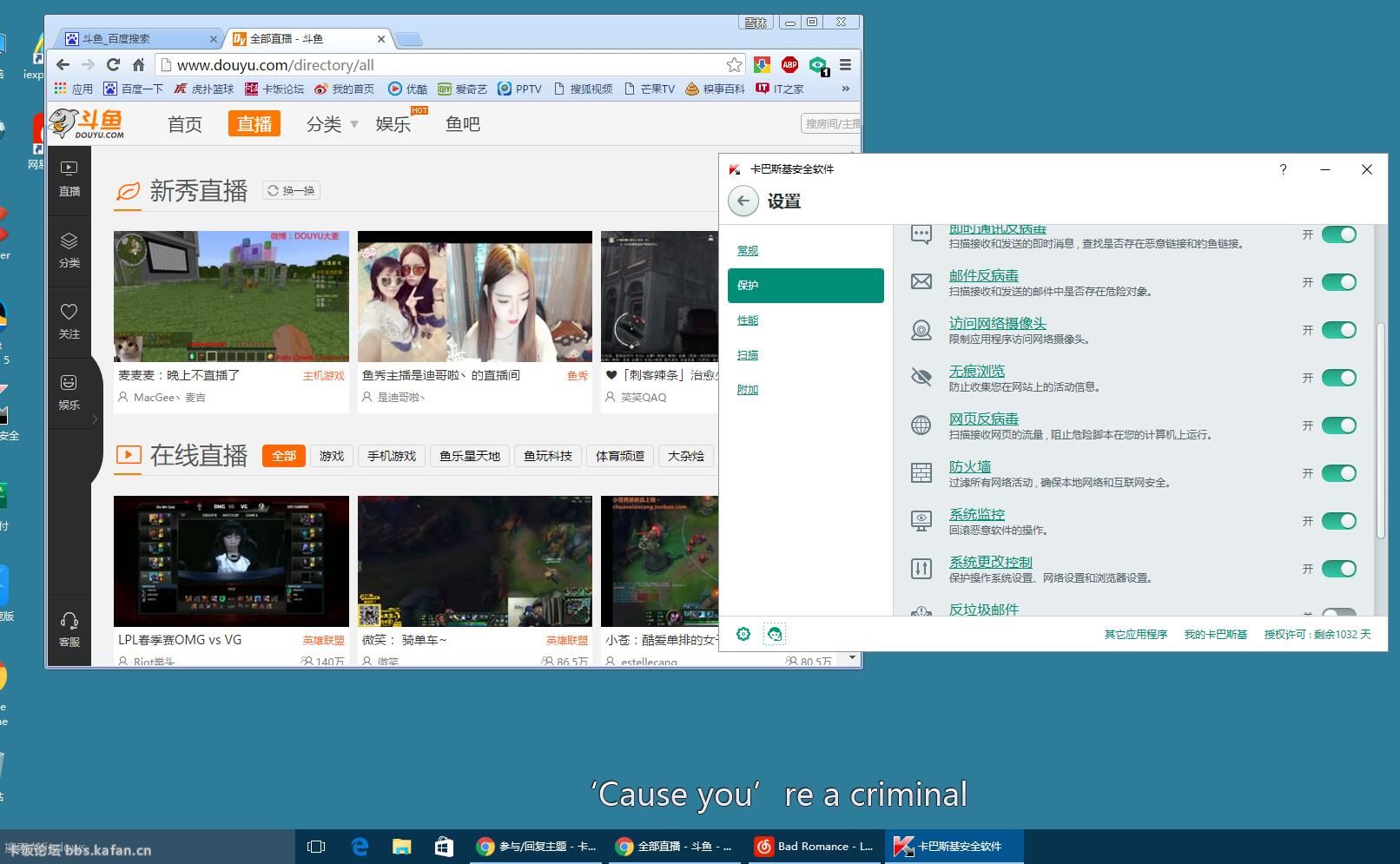
Task: Click the webcam access icon
Action: (x=921, y=330)
